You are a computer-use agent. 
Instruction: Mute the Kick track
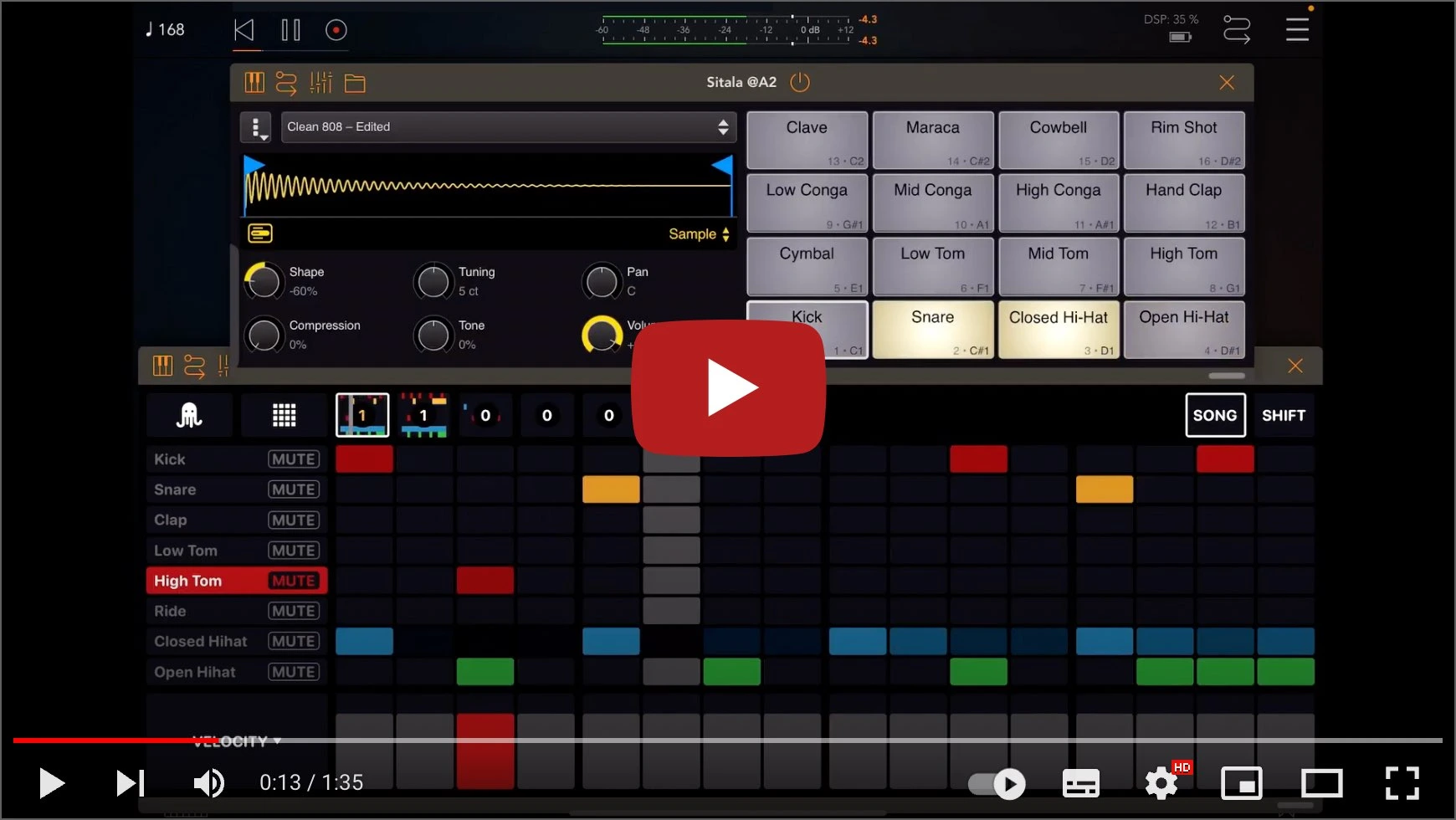(293, 459)
